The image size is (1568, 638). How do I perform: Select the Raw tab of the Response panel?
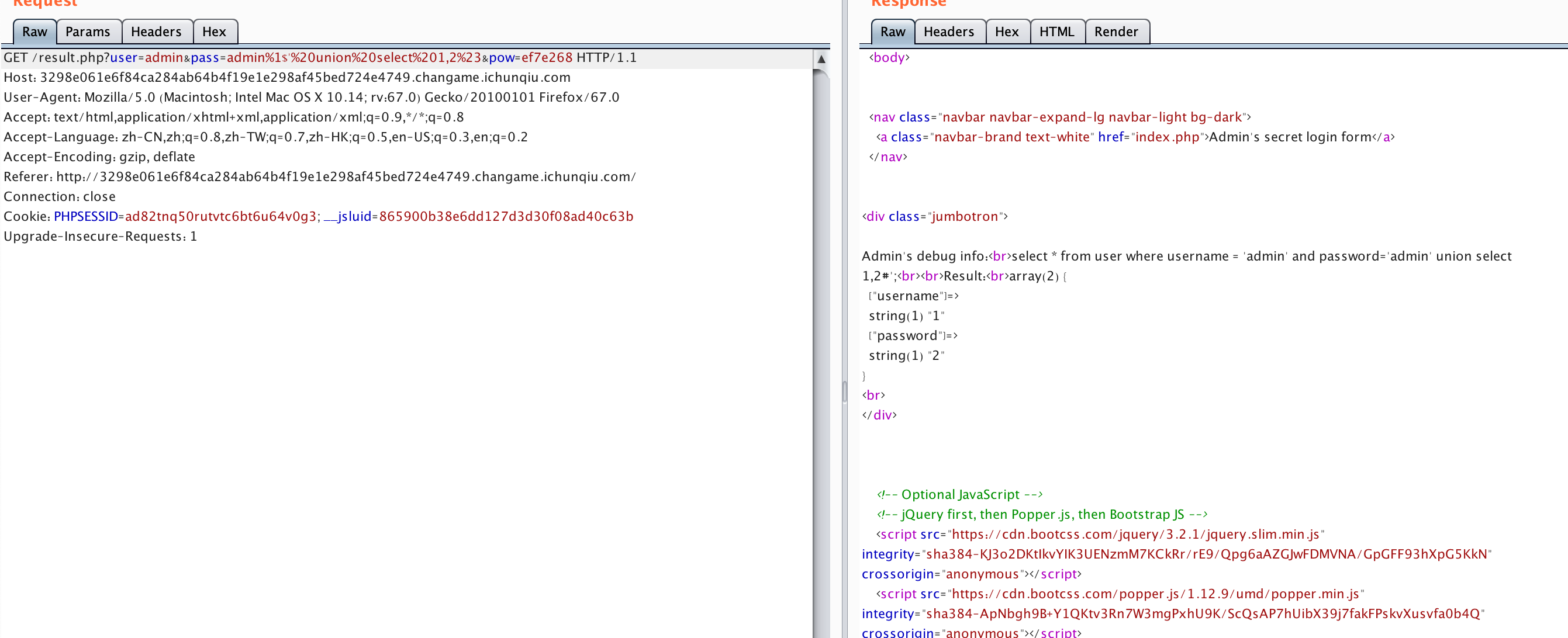[892, 32]
